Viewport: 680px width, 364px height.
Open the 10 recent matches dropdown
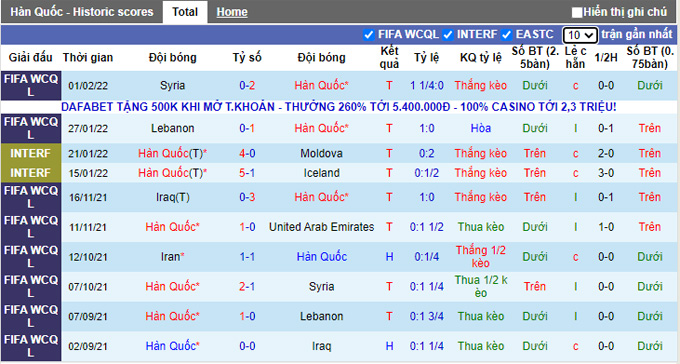coord(580,35)
